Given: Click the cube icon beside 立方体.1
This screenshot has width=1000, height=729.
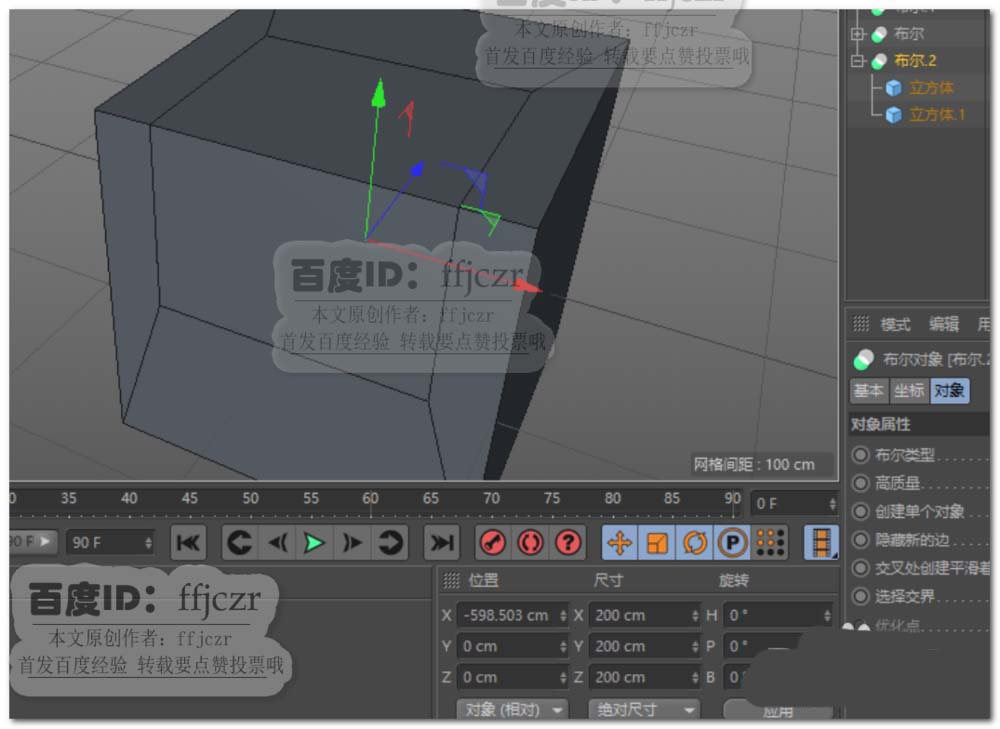Looking at the screenshot, I should click(893, 115).
